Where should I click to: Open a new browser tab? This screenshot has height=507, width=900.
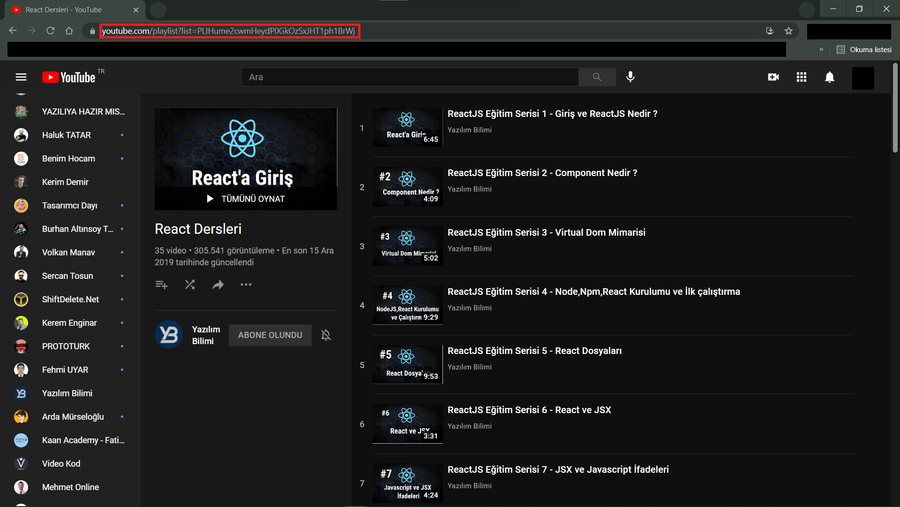158,10
